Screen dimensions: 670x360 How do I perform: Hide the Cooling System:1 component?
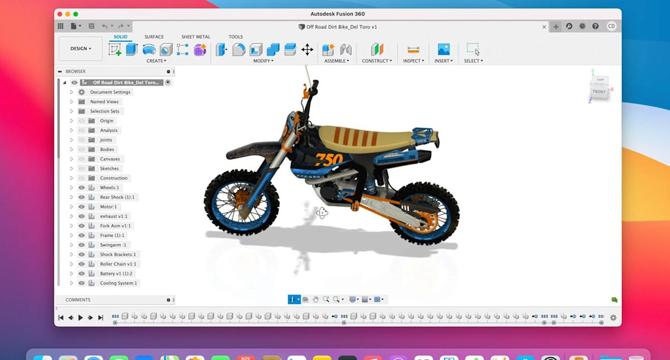click(82, 283)
